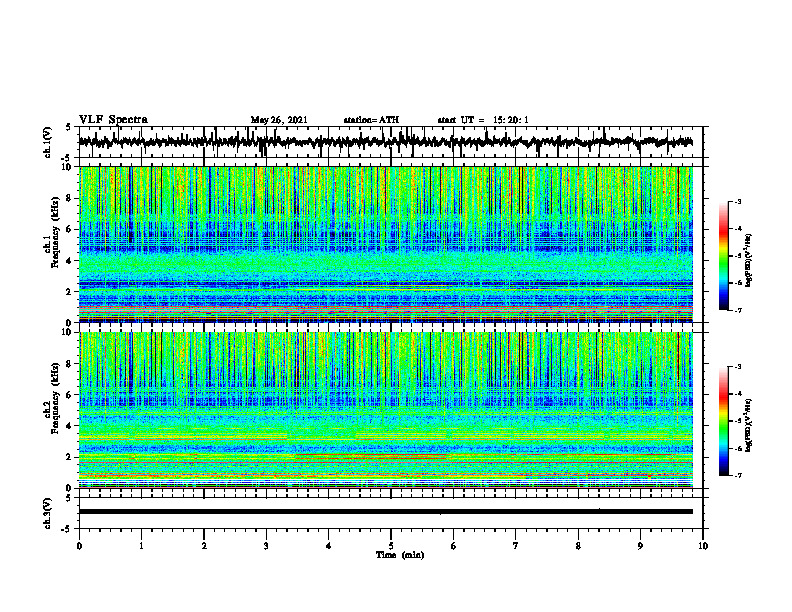The width and height of the screenshot is (792, 612).
Task: Click tick label "9" on the Time axis
Action: tap(640, 546)
